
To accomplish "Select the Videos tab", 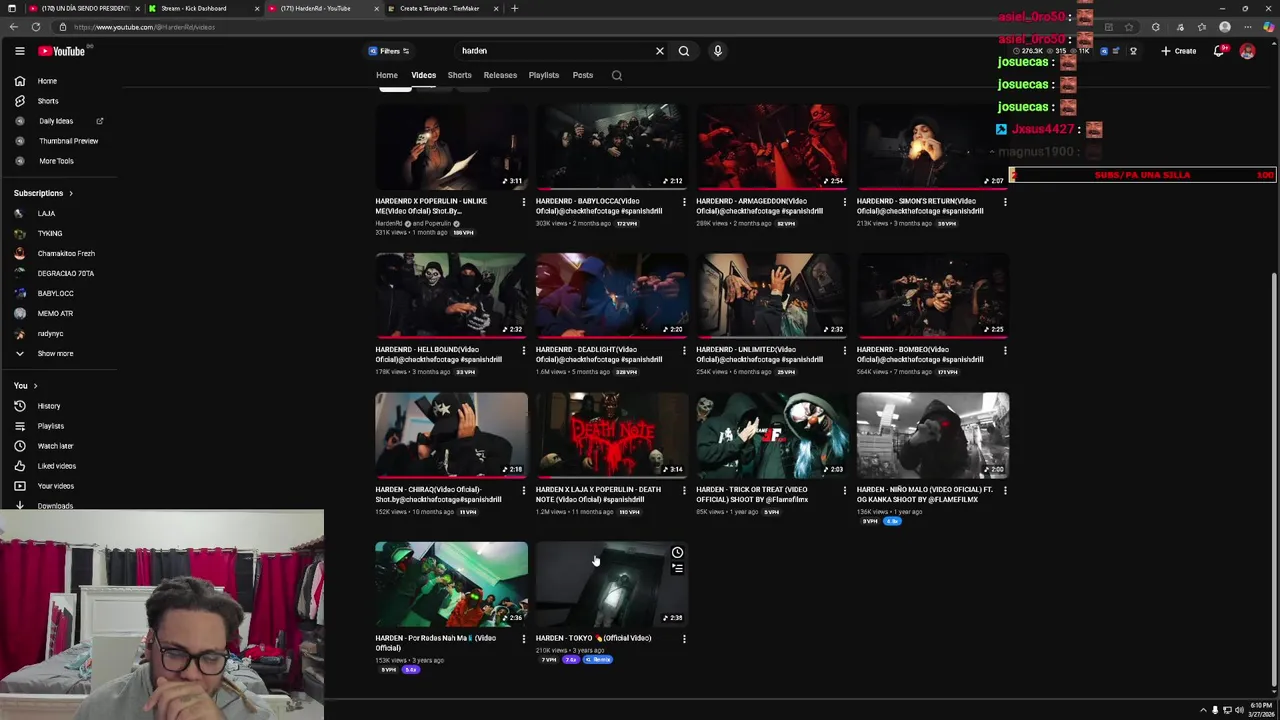I will [x=423, y=75].
